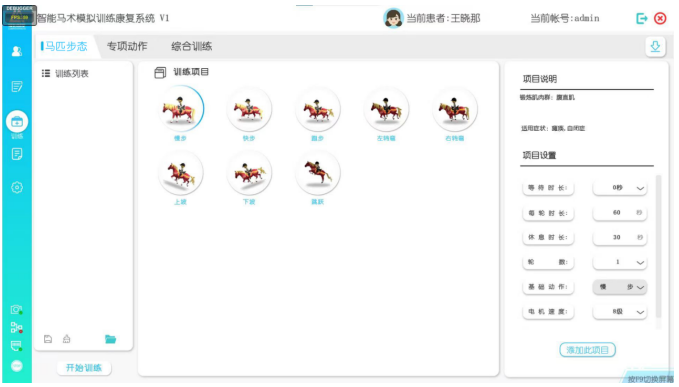Choose the 快步 horse training item
This screenshot has width=679, height=387.
(x=249, y=110)
